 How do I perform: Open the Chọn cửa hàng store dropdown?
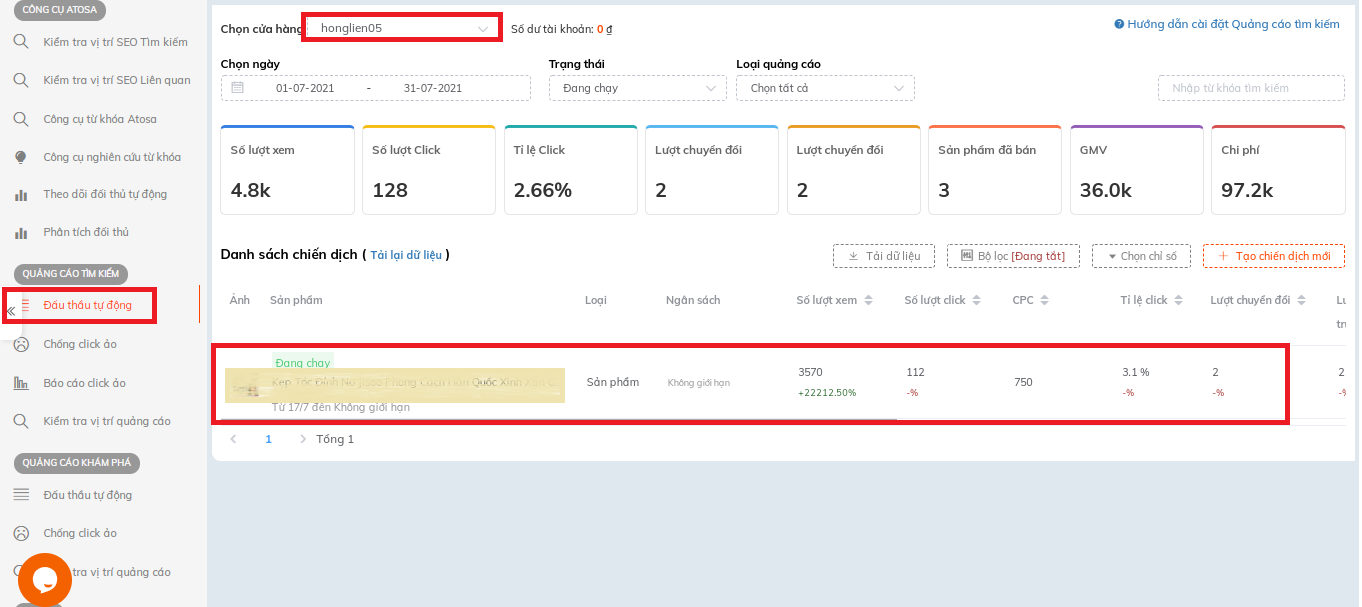(401, 28)
